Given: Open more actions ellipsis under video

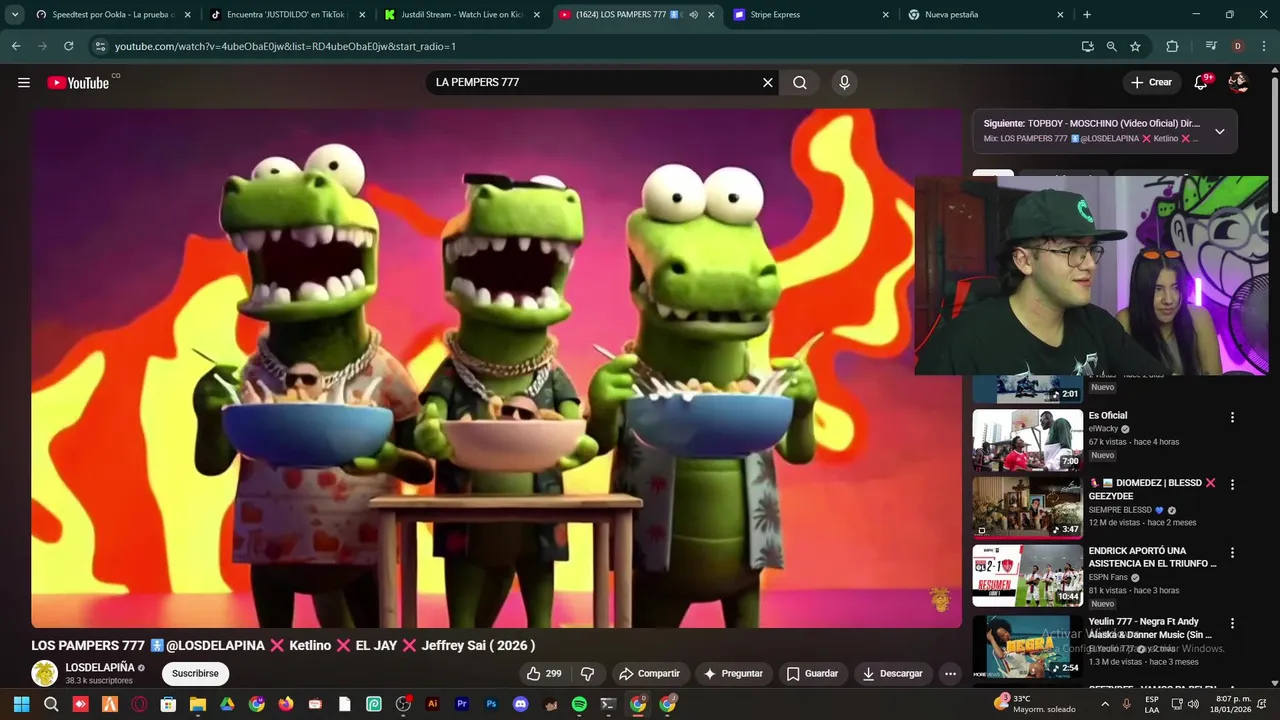Looking at the screenshot, I should tap(950, 674).
